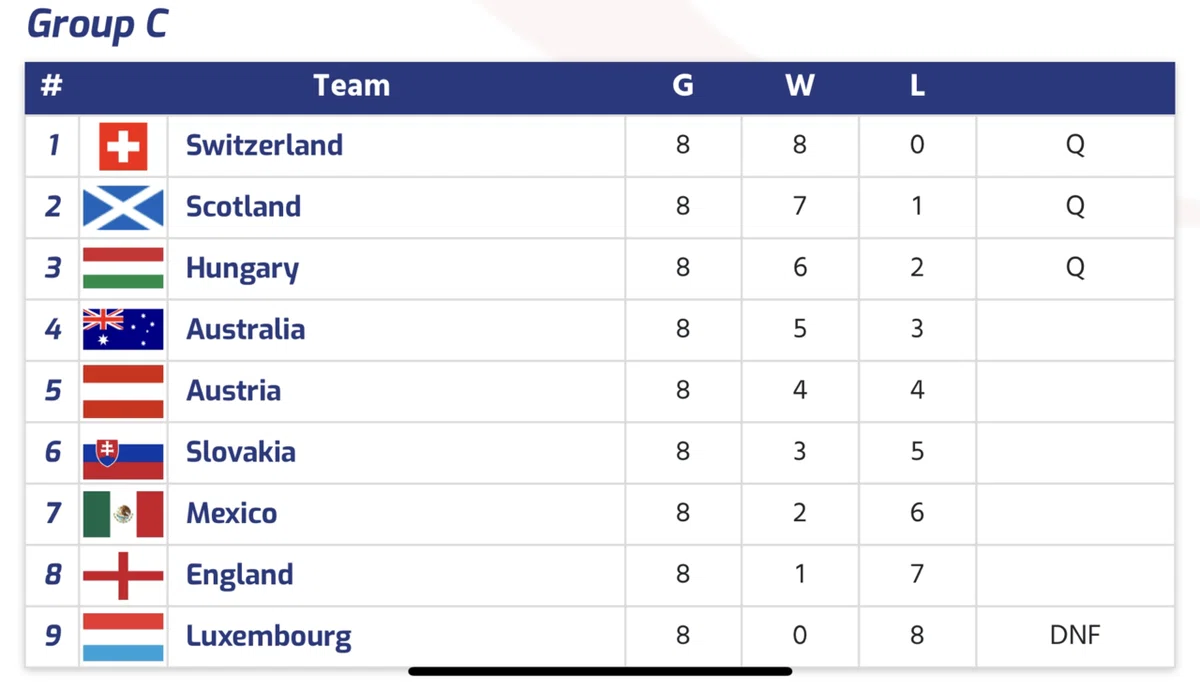Click the Luxembourg flag icon

(123, 637)
